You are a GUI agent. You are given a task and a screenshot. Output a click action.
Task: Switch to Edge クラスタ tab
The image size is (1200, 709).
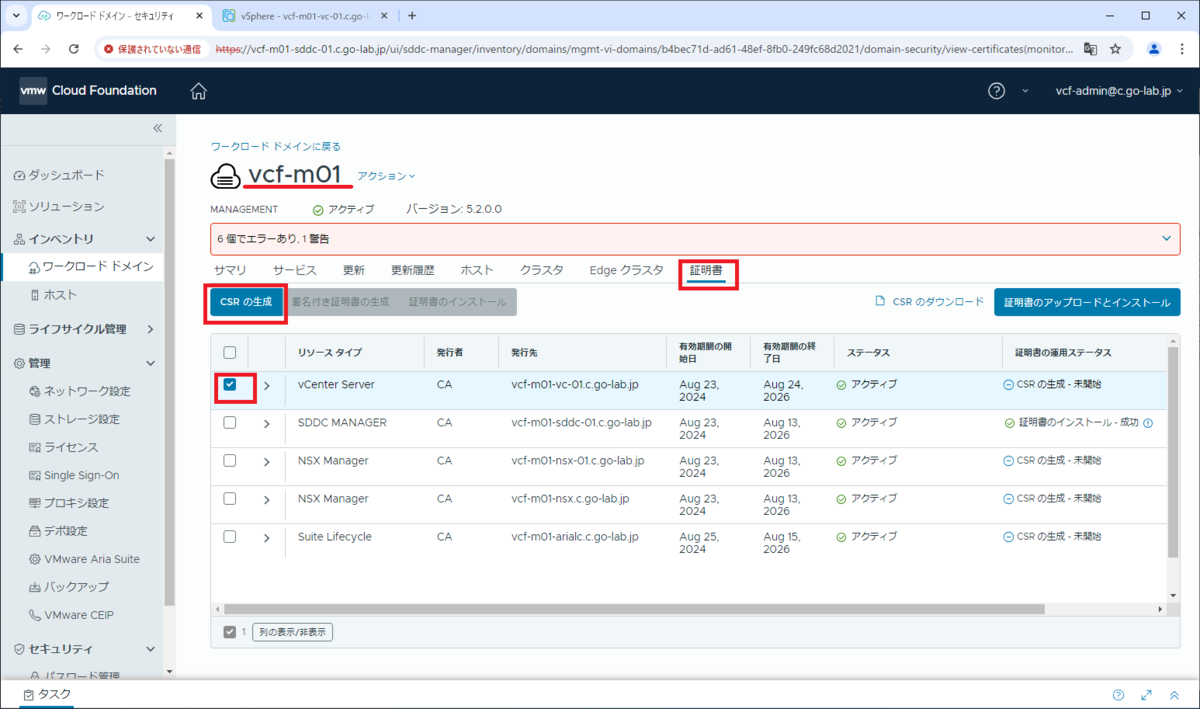626,271
